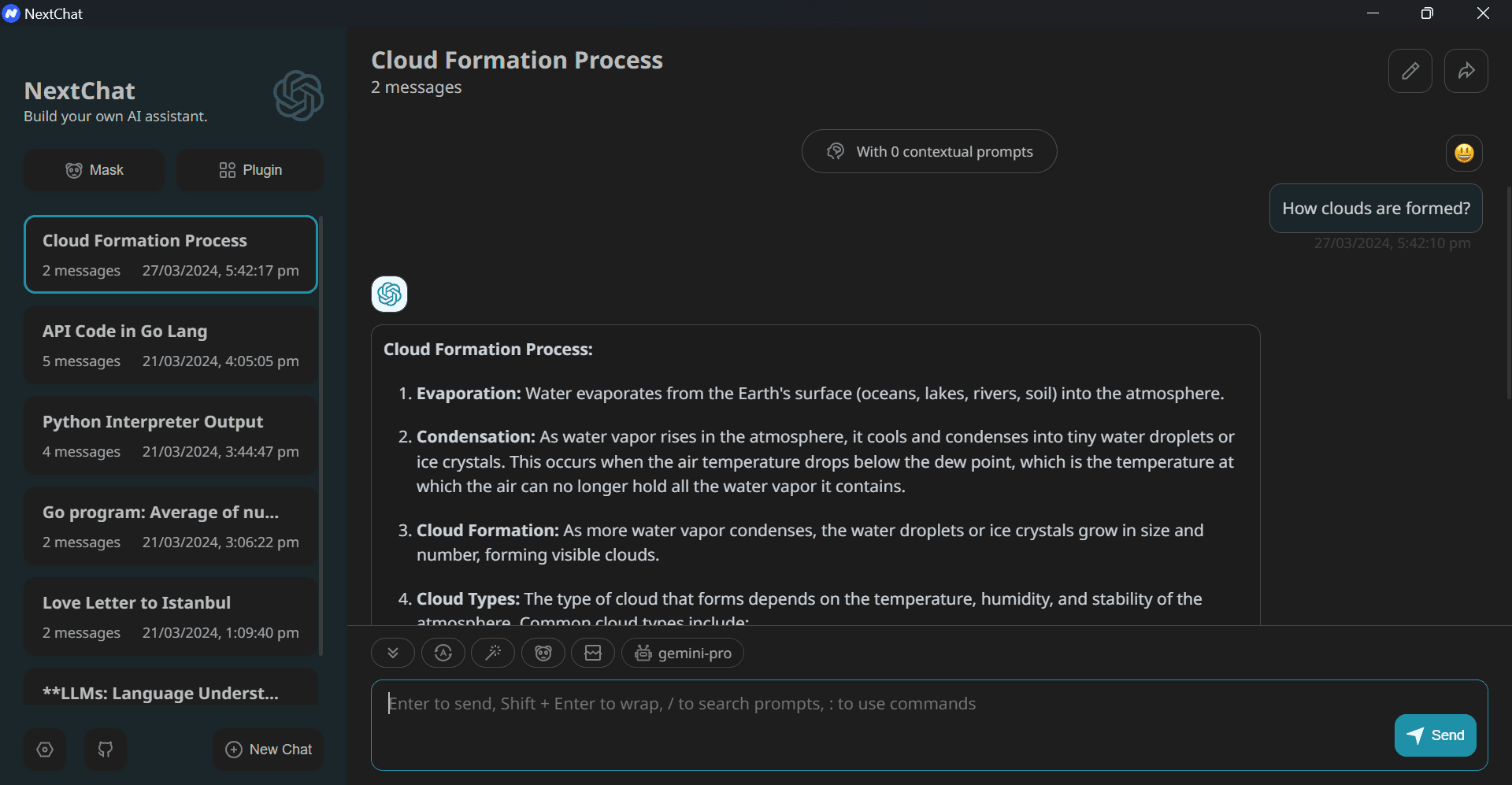This screenshot has height=785, width=1512.
Task: Click the NextChat app icon in title bar
Action: tap(11, 13)
